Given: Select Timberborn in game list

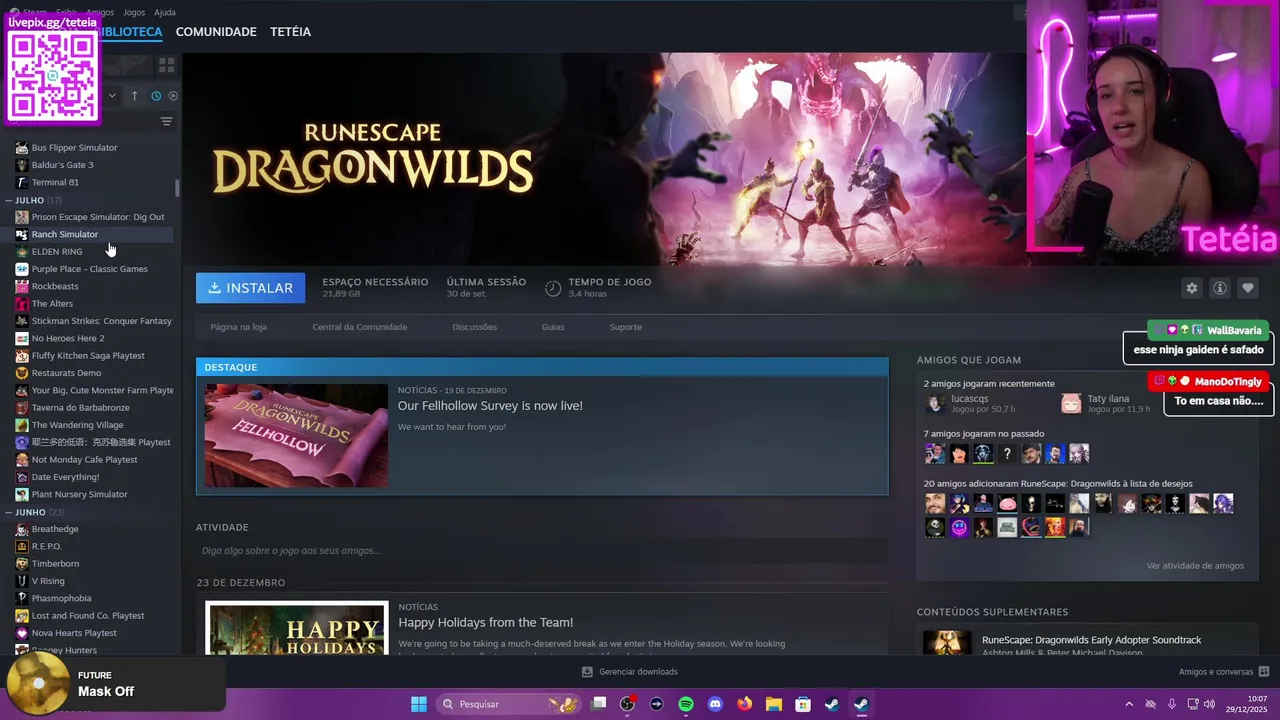Looking at the screenshot, I should 55,564.
